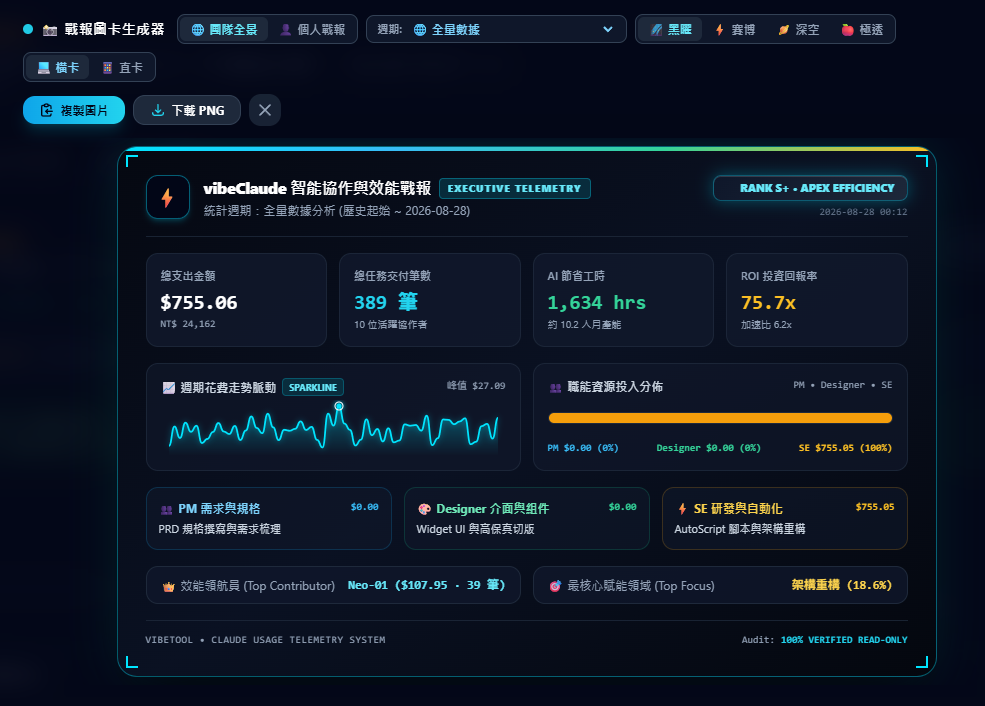Click 下載 PNG download button
The image size is (985, 706).
point(187,111)
